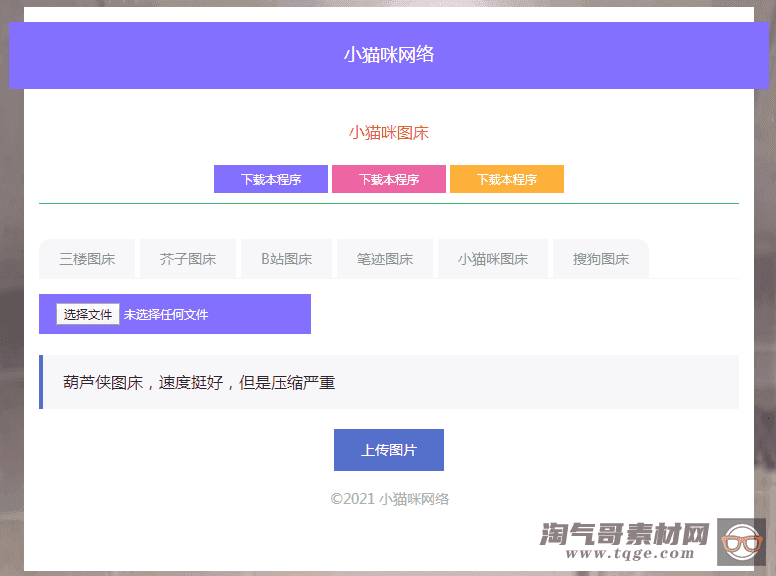Viewport: 776px width, 576px height.
Task: Click the 未选择任何文件 status text
Action: click(166, 315)
